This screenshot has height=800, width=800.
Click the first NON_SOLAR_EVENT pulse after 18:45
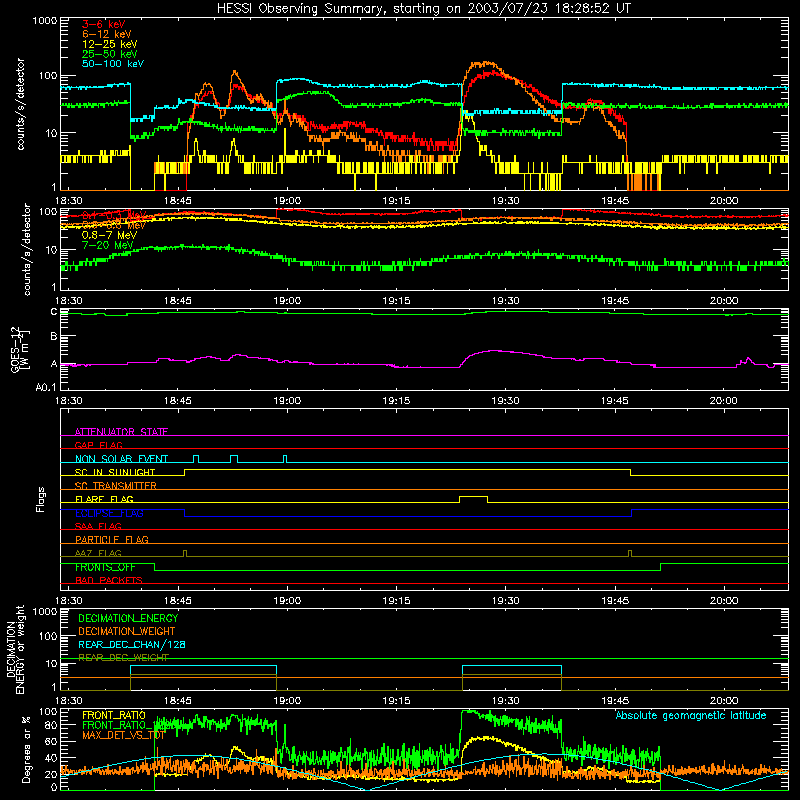coord(196,459)
